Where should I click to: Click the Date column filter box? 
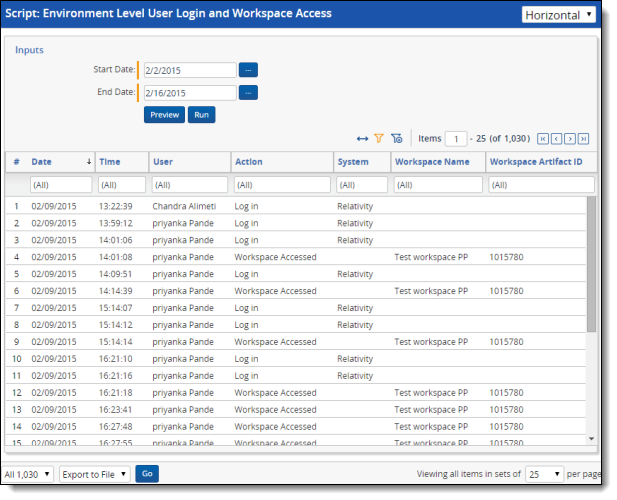tap(61, 185)
